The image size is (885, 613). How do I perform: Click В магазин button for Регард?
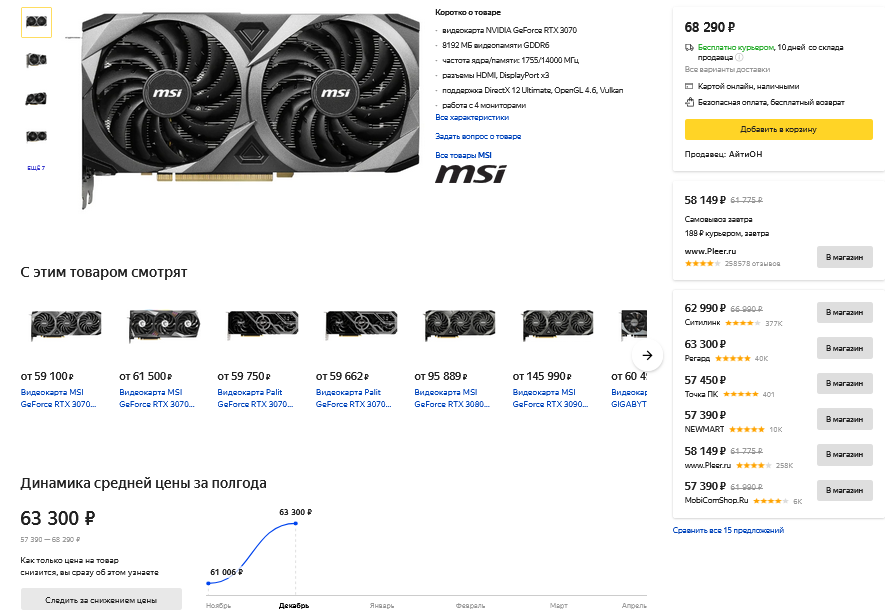point(844,348)
